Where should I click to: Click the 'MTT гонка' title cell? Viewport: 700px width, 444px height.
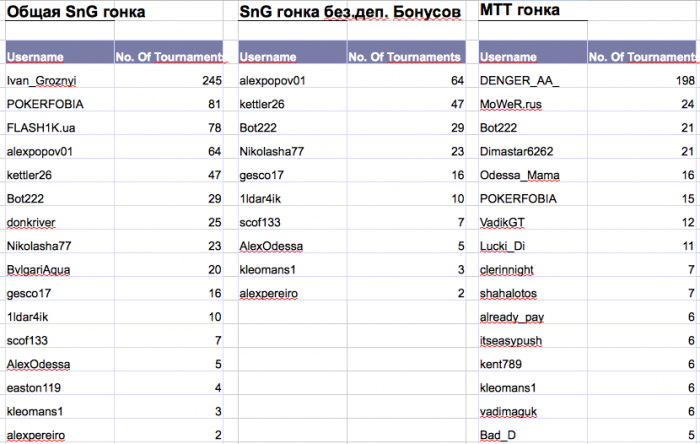tap(520, 13)
